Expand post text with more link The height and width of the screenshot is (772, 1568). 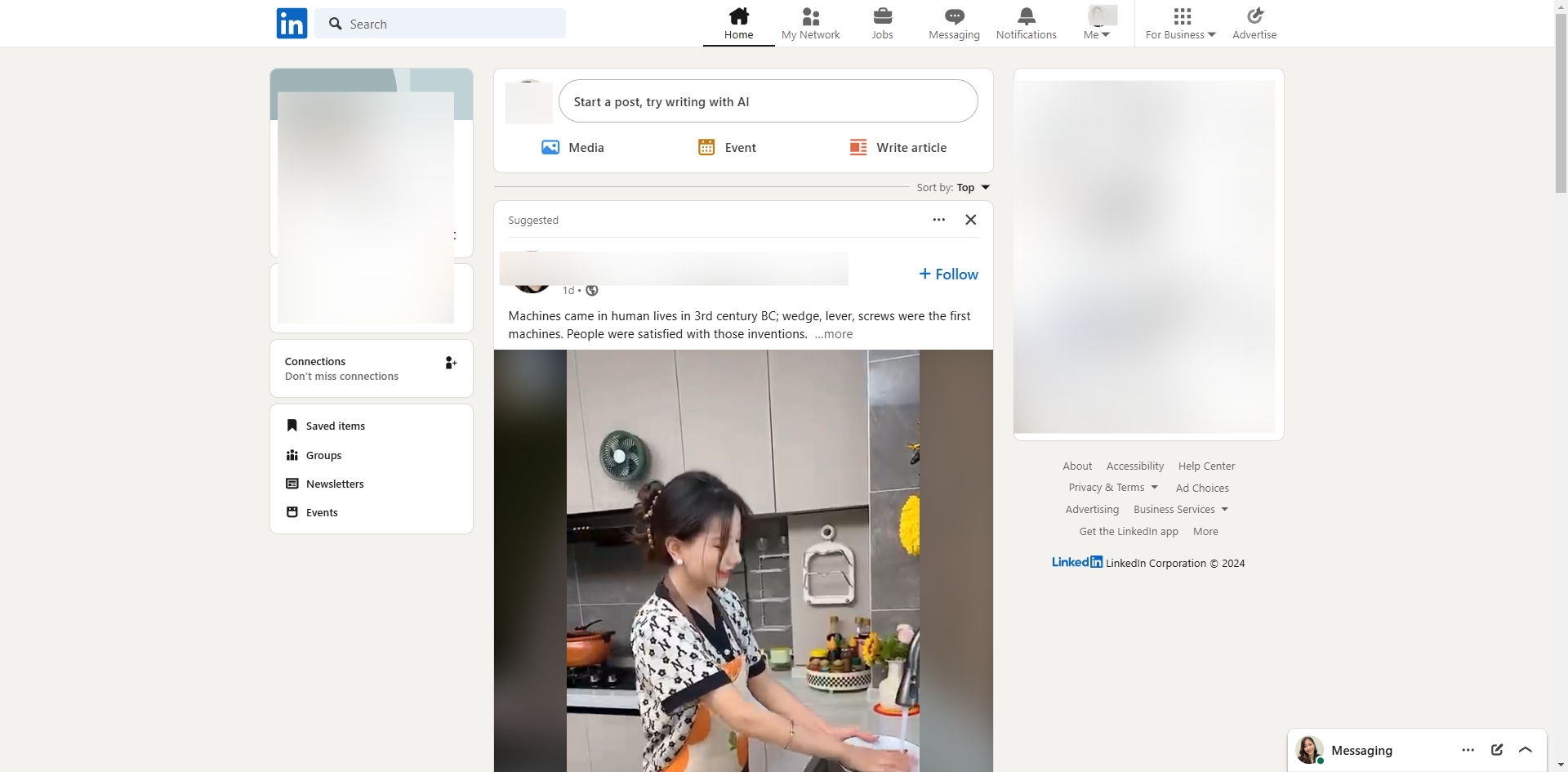834,334
